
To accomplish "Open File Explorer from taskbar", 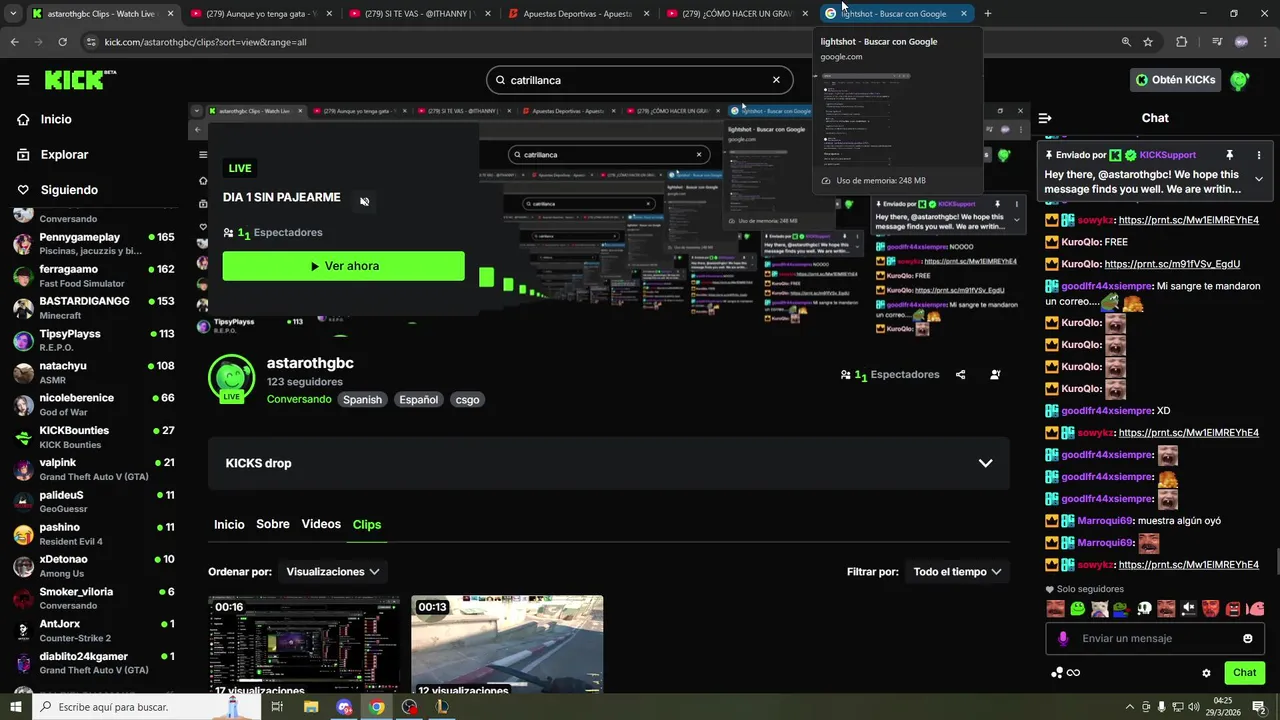I will (311, 707).
